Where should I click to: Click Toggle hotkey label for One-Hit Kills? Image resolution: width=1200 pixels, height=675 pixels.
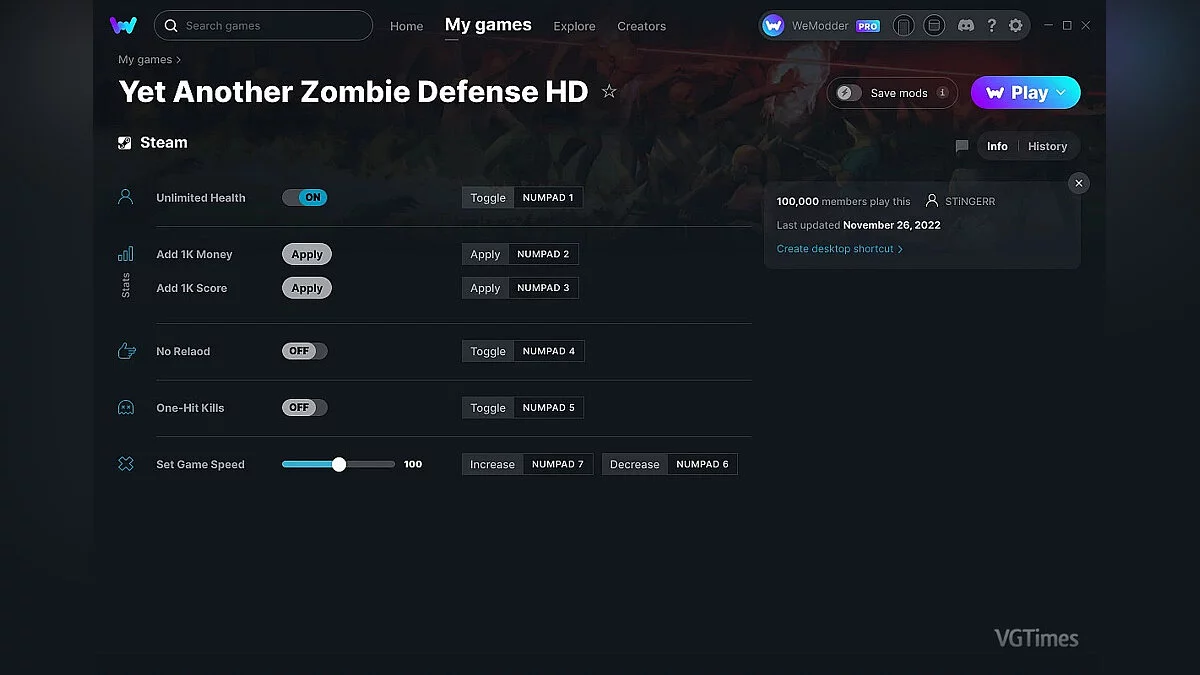(488, 408)
